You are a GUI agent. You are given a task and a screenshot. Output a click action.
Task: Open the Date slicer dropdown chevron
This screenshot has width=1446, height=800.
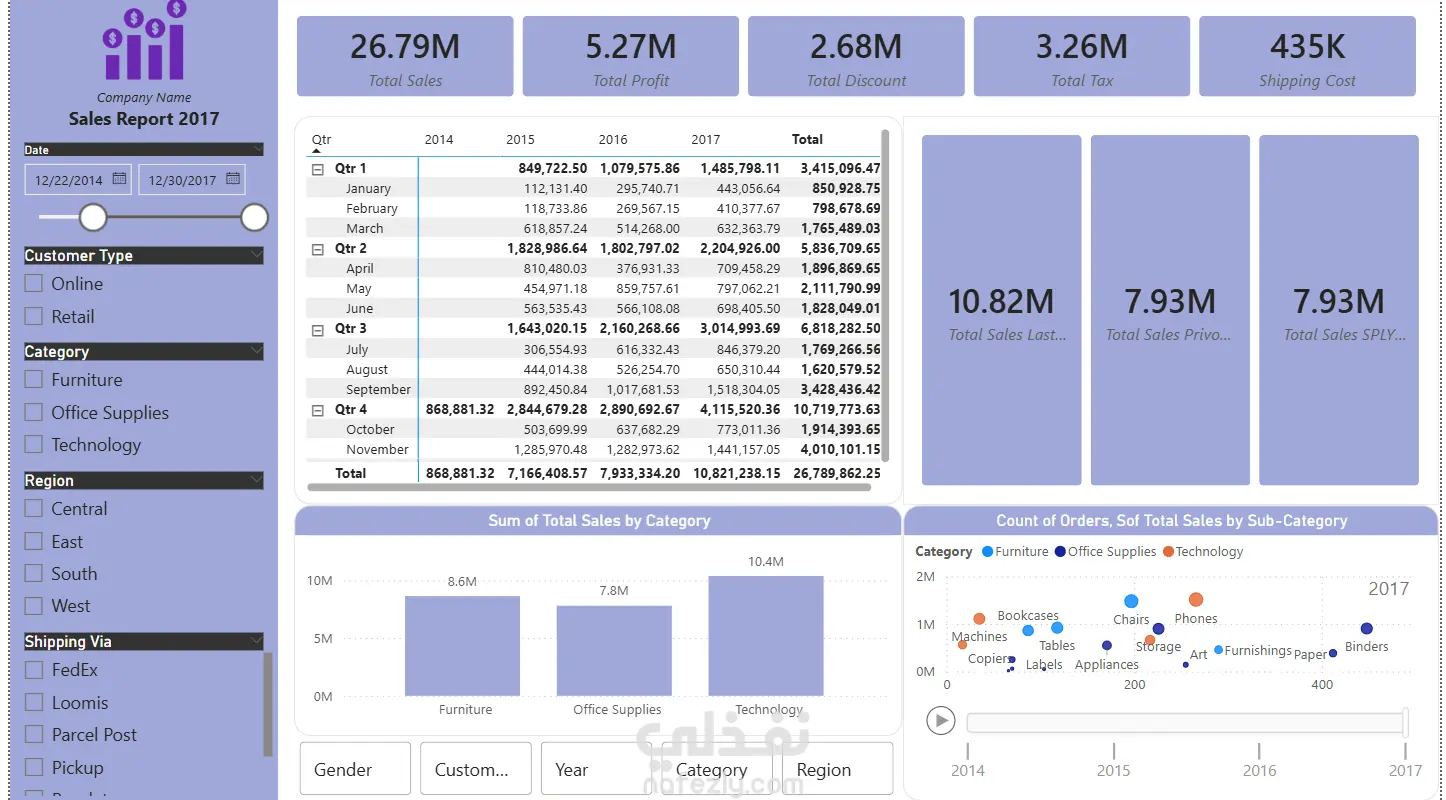click(258, 149)
